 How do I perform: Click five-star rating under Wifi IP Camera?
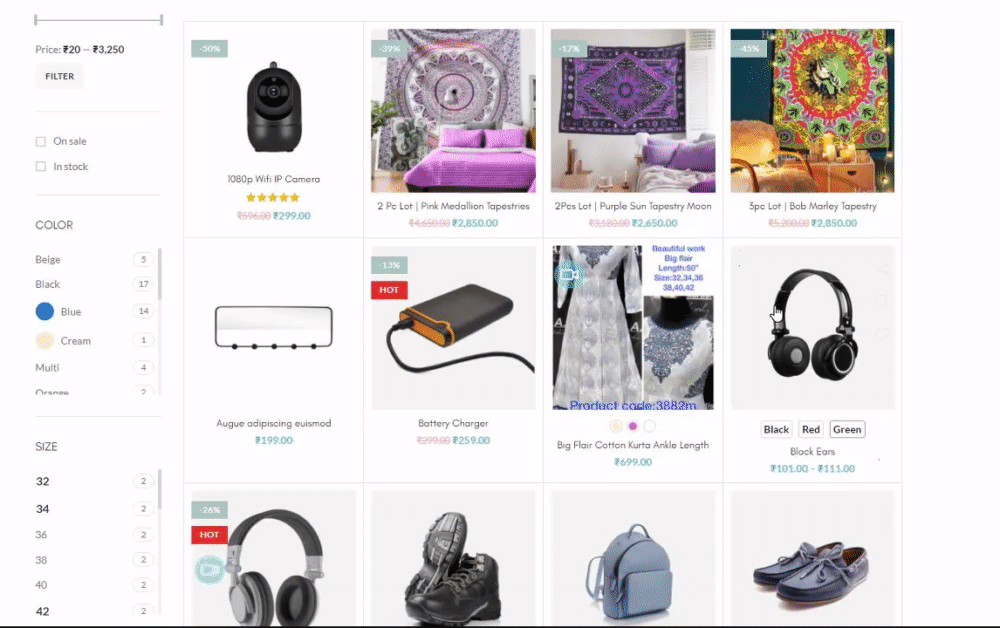coord(273,198)
